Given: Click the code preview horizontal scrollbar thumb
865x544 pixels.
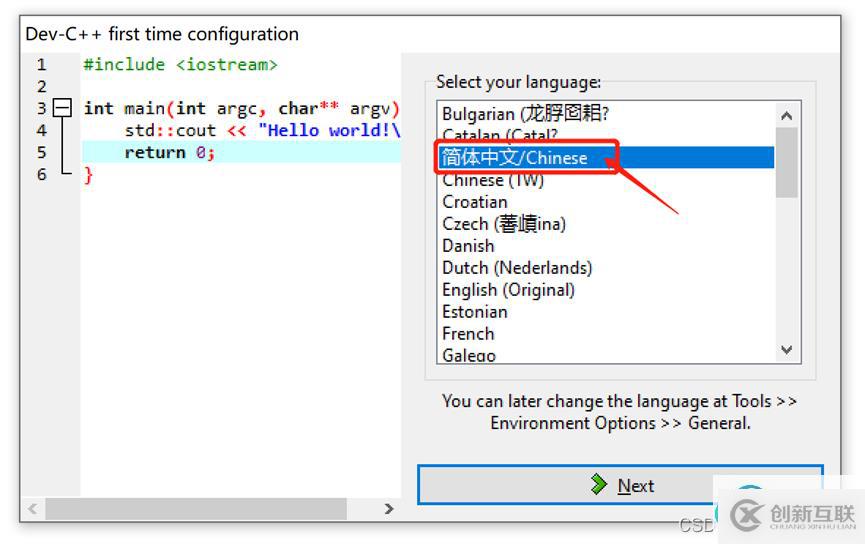Looking at the screenshot, I should [x=196, y=508].
